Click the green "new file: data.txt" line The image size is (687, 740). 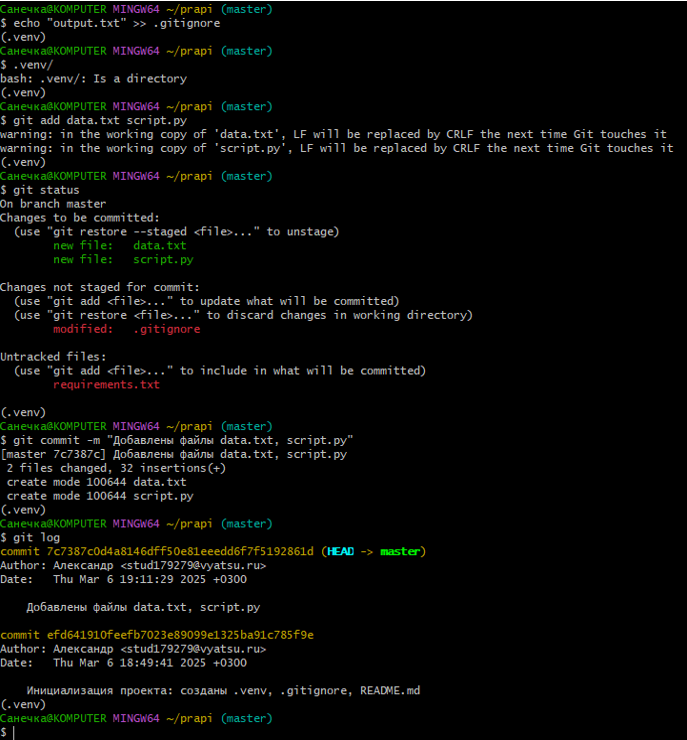tap(119, 245)
